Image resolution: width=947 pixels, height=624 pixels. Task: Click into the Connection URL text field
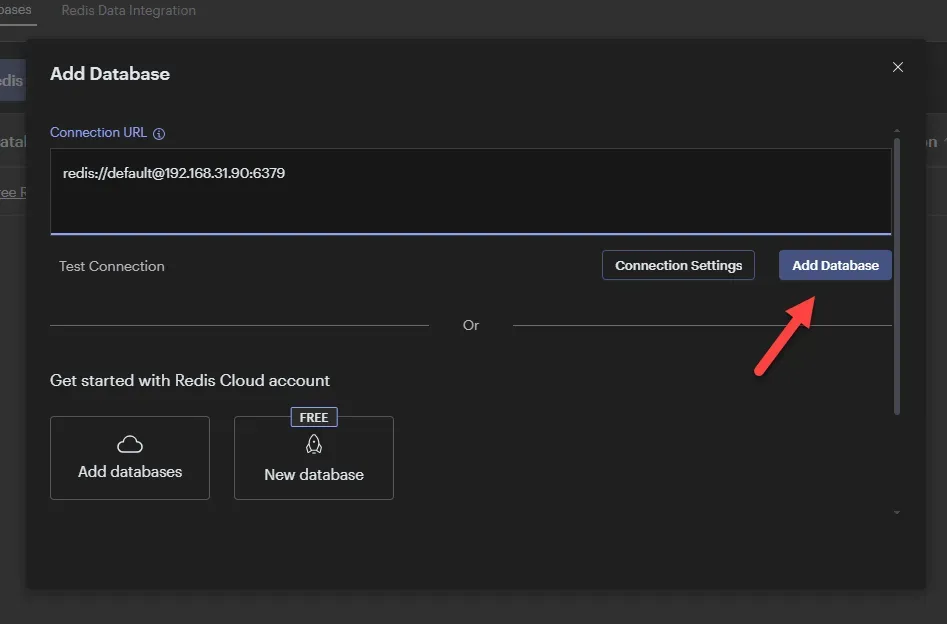click(470, 191)
